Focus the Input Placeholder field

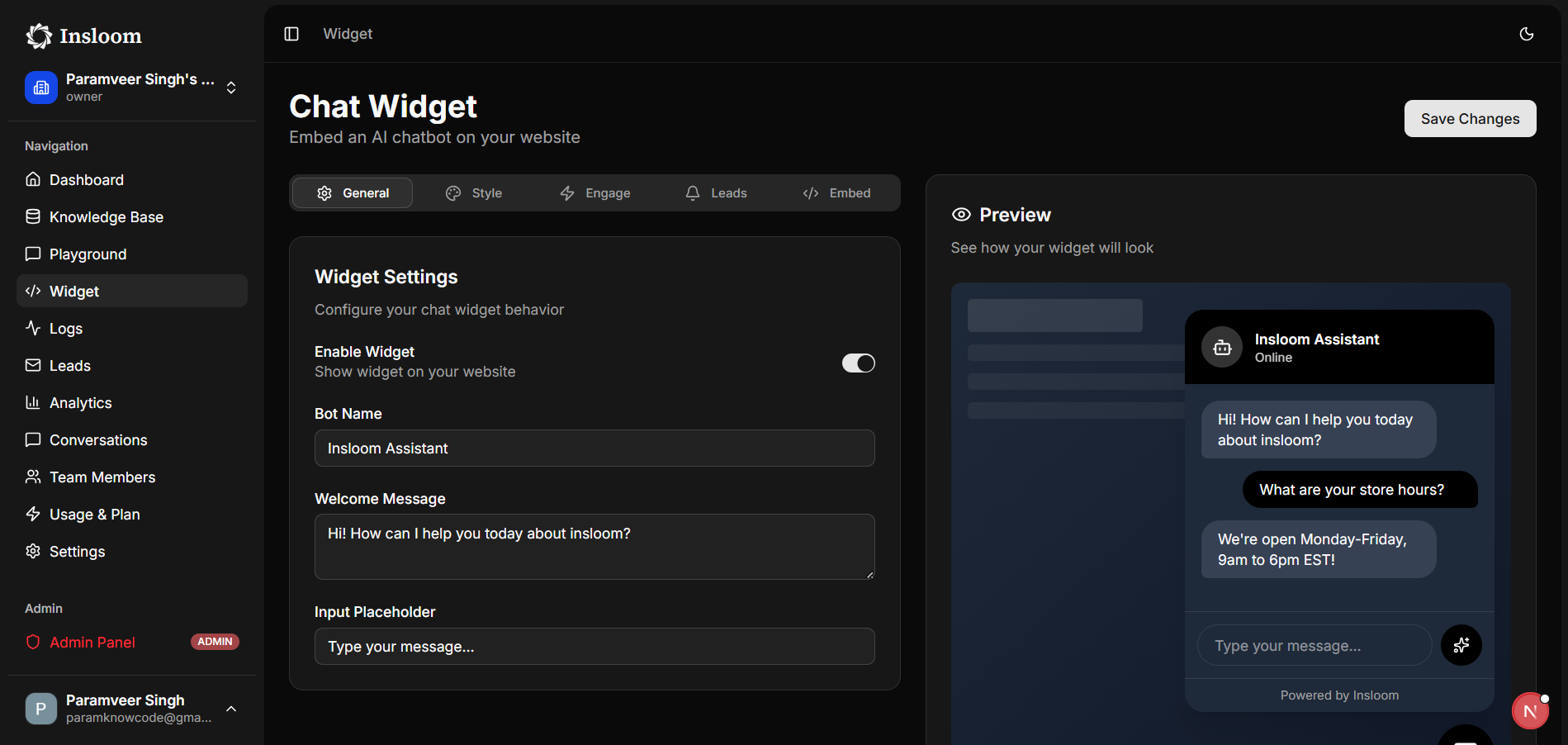click(x=595, y=646)
